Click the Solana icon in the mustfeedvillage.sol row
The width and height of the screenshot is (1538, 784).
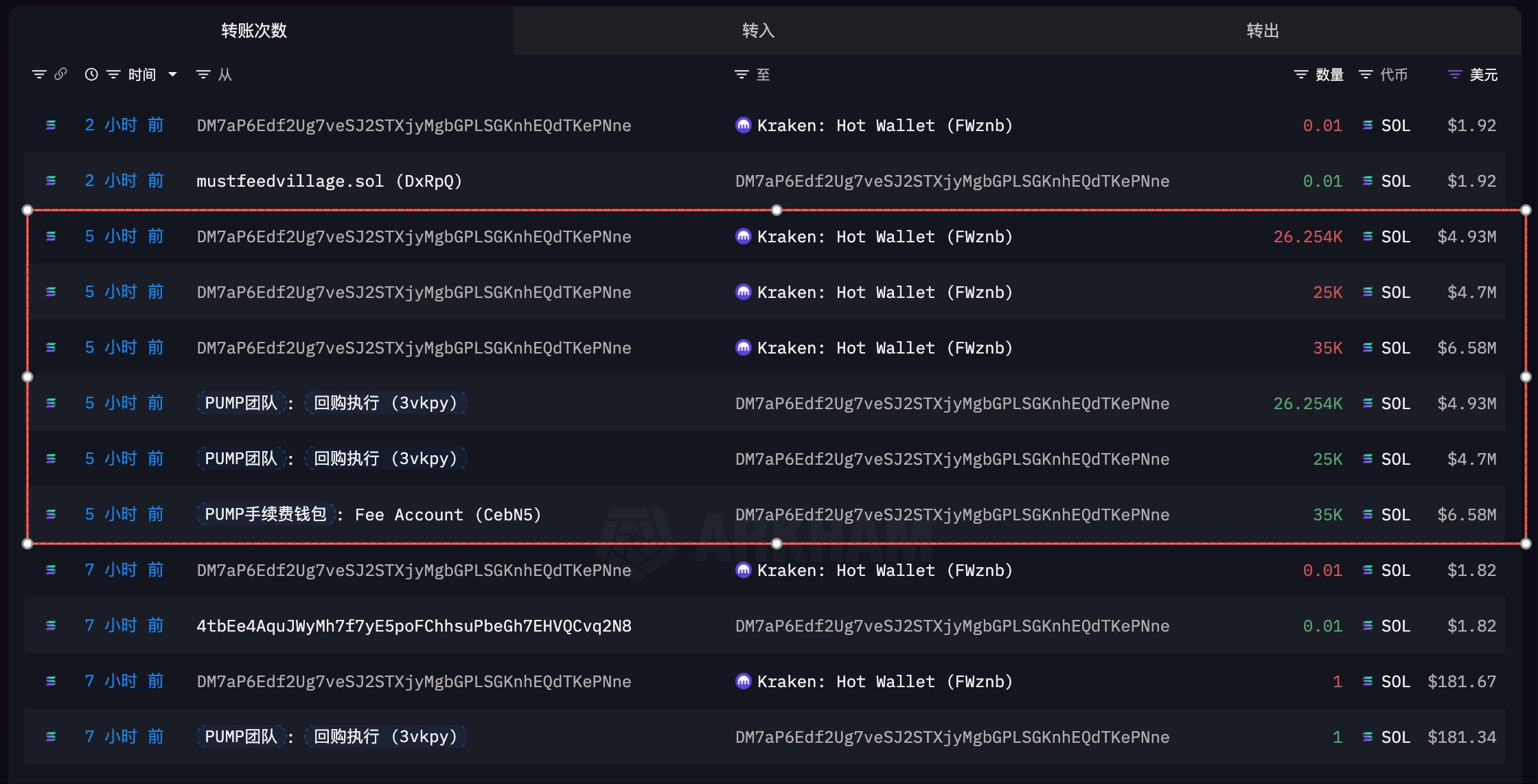pos(51,181)
